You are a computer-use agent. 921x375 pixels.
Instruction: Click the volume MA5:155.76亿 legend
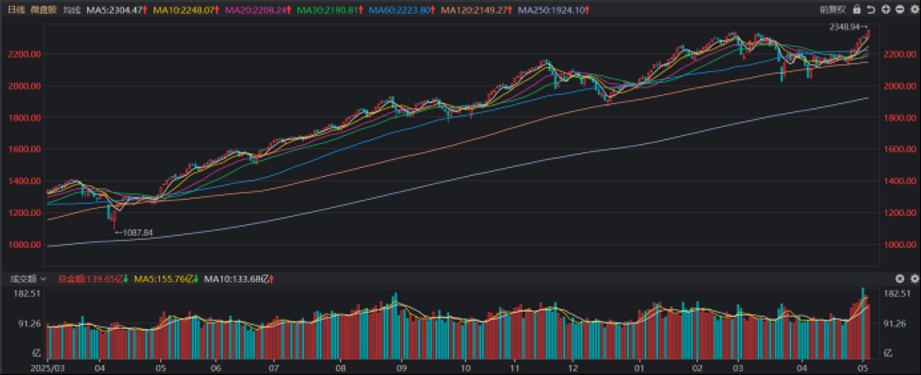tap(167, 279)
